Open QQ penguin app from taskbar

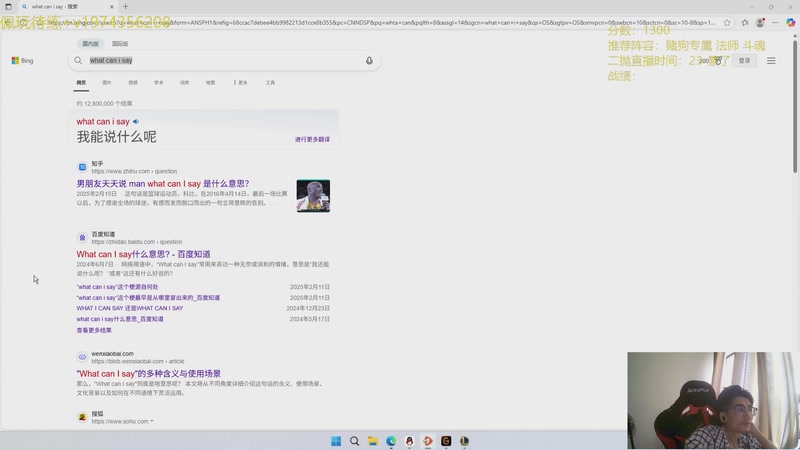[409, 441]
